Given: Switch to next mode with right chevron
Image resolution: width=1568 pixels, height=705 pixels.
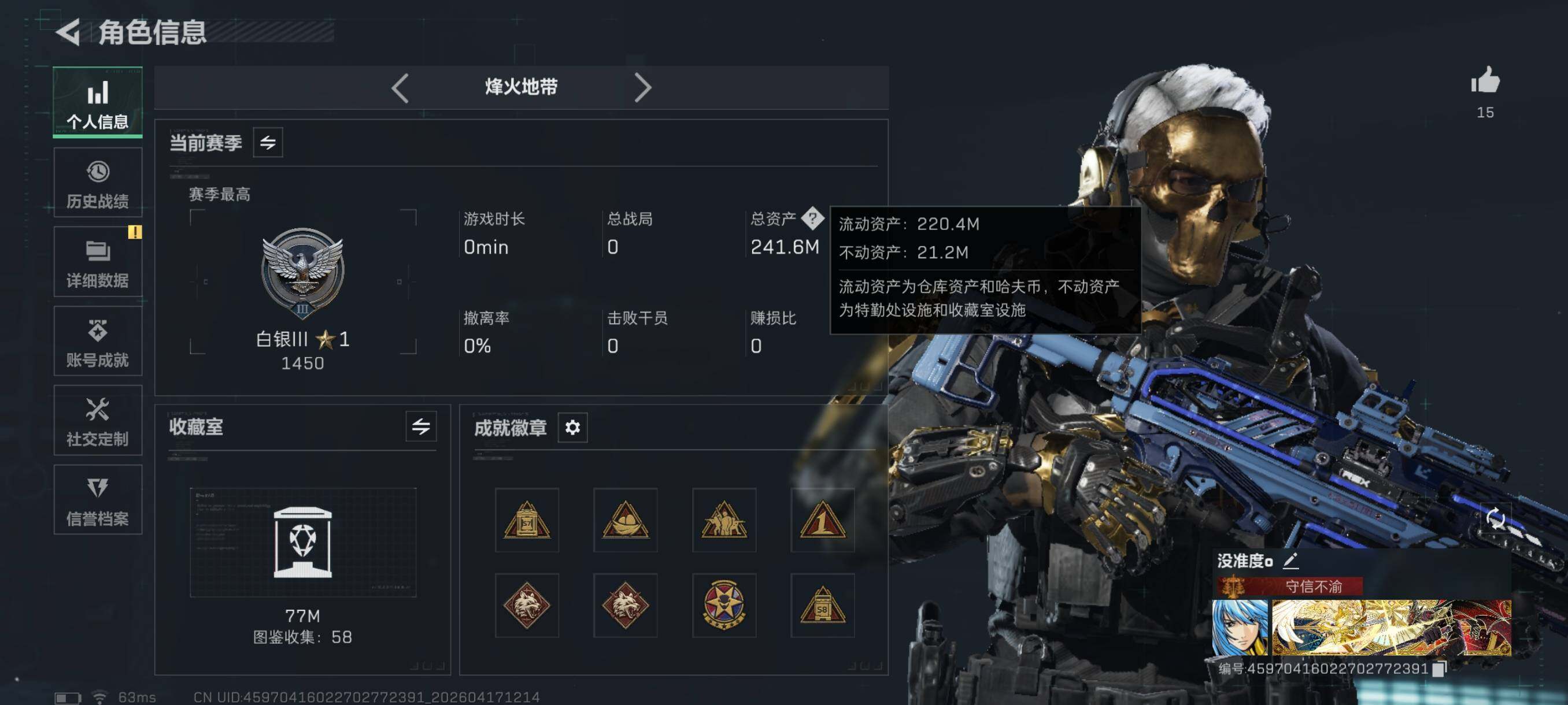Looking at the screenshot, I should 643,88.
